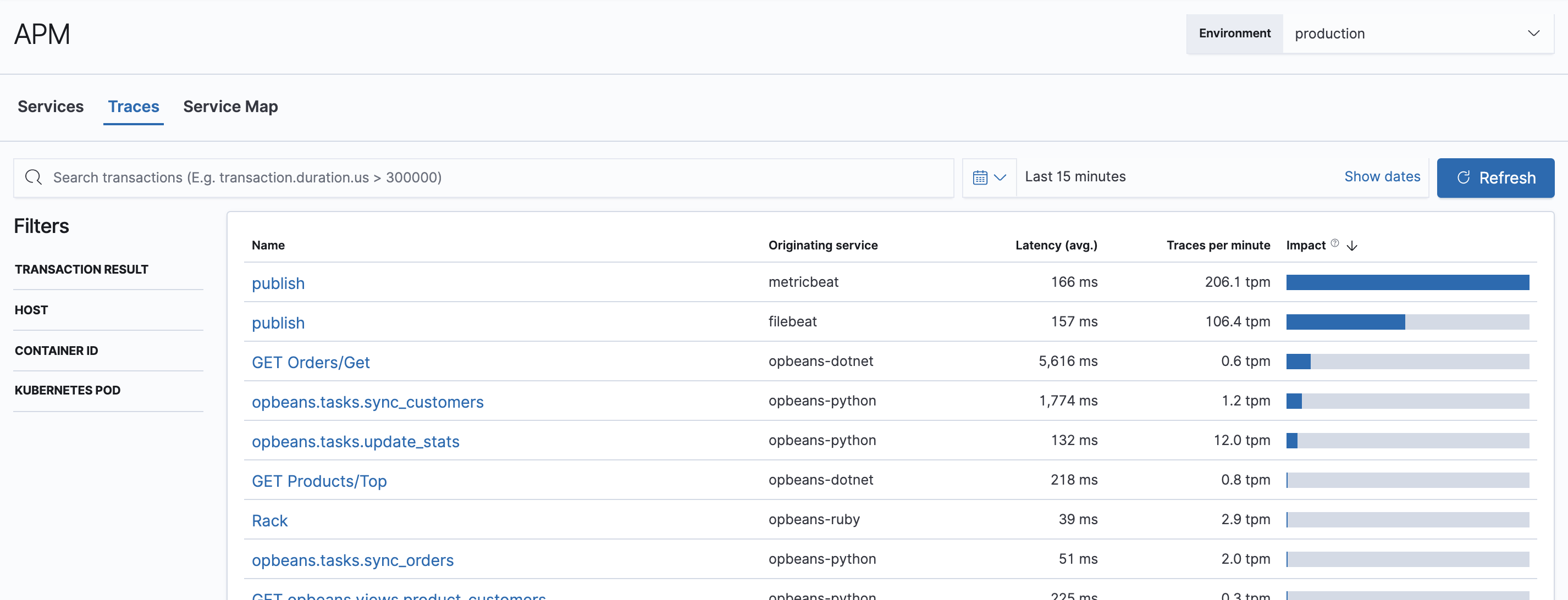The image size is (1568, 600).
Task: Switch to the Services tab
Action: 50,106
